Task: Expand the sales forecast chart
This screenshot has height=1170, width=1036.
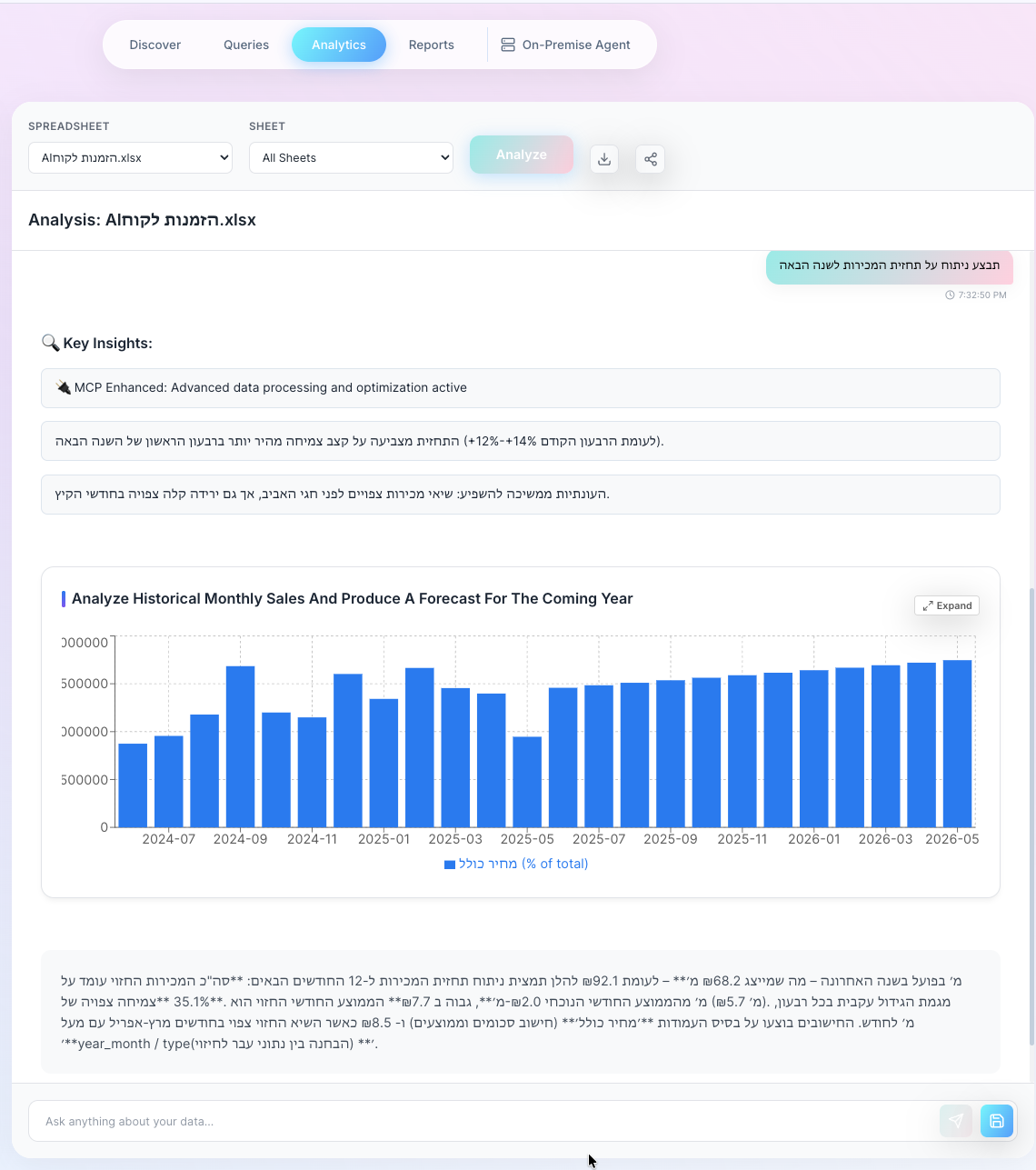Action: click(x=946, y=605)
